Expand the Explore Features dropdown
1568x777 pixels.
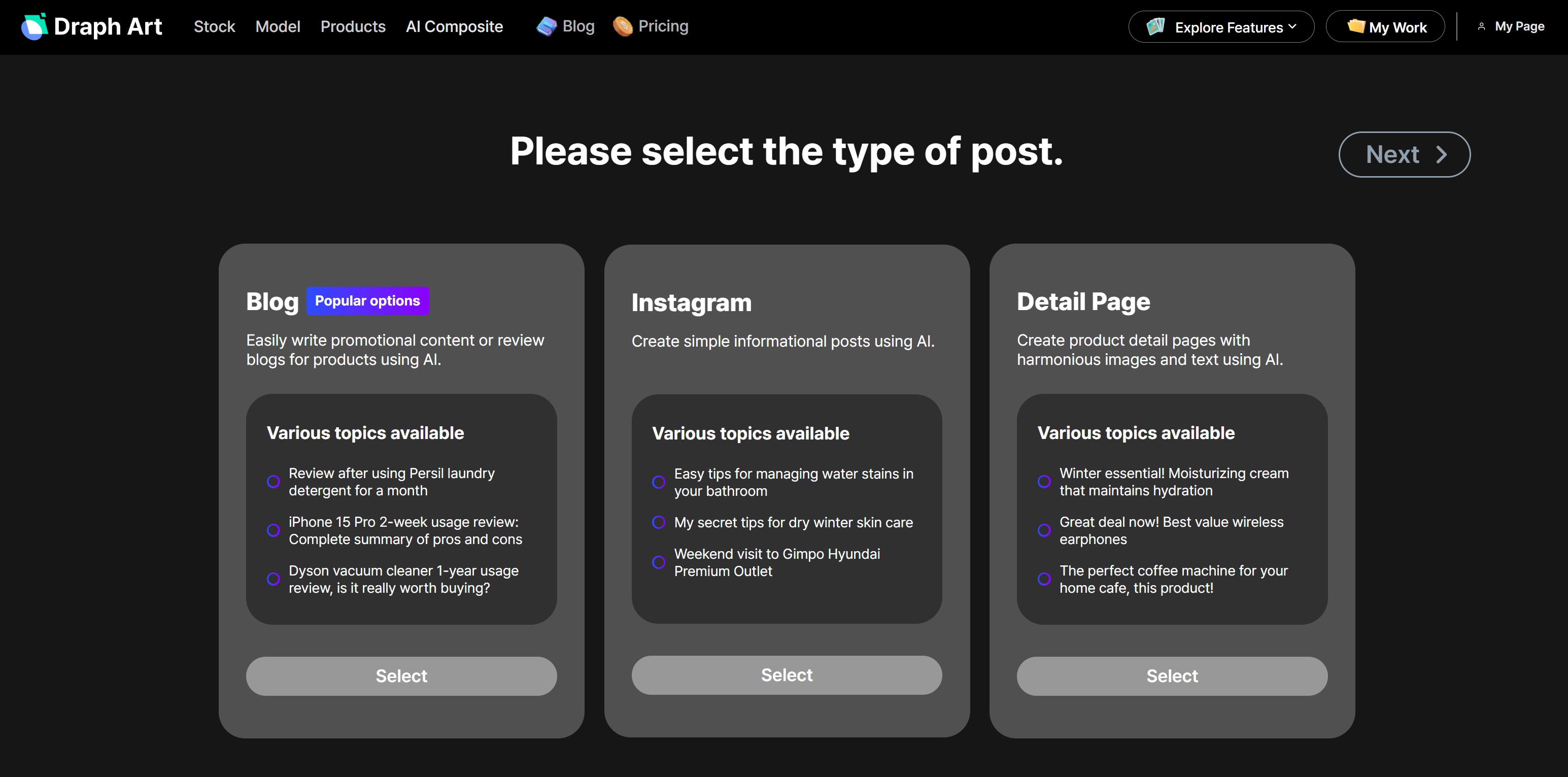pos(1220,26)
